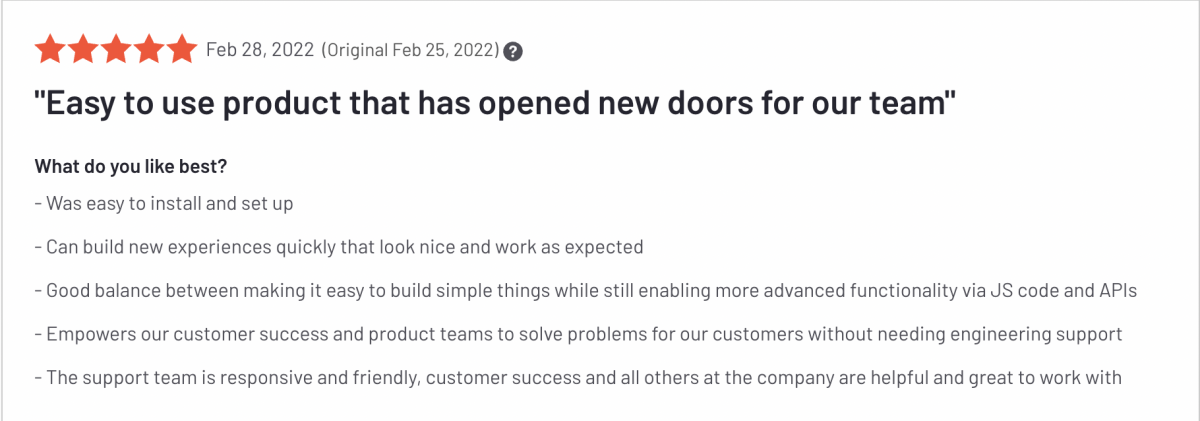Click the "(Original Feb 25, 2022)" text

(410, 50)
